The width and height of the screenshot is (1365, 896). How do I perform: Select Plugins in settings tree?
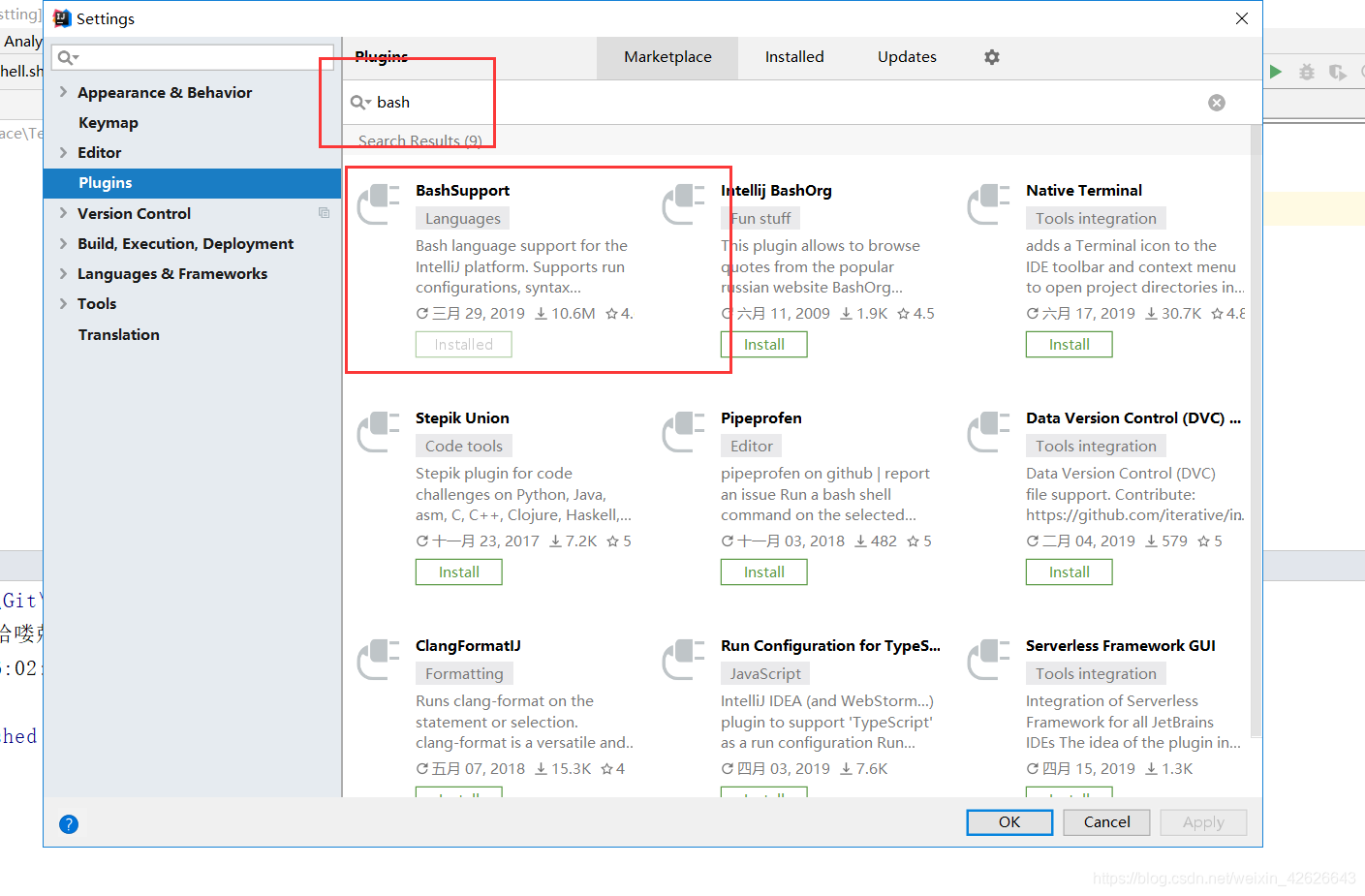pyautogui.click(x=192, y=183)
